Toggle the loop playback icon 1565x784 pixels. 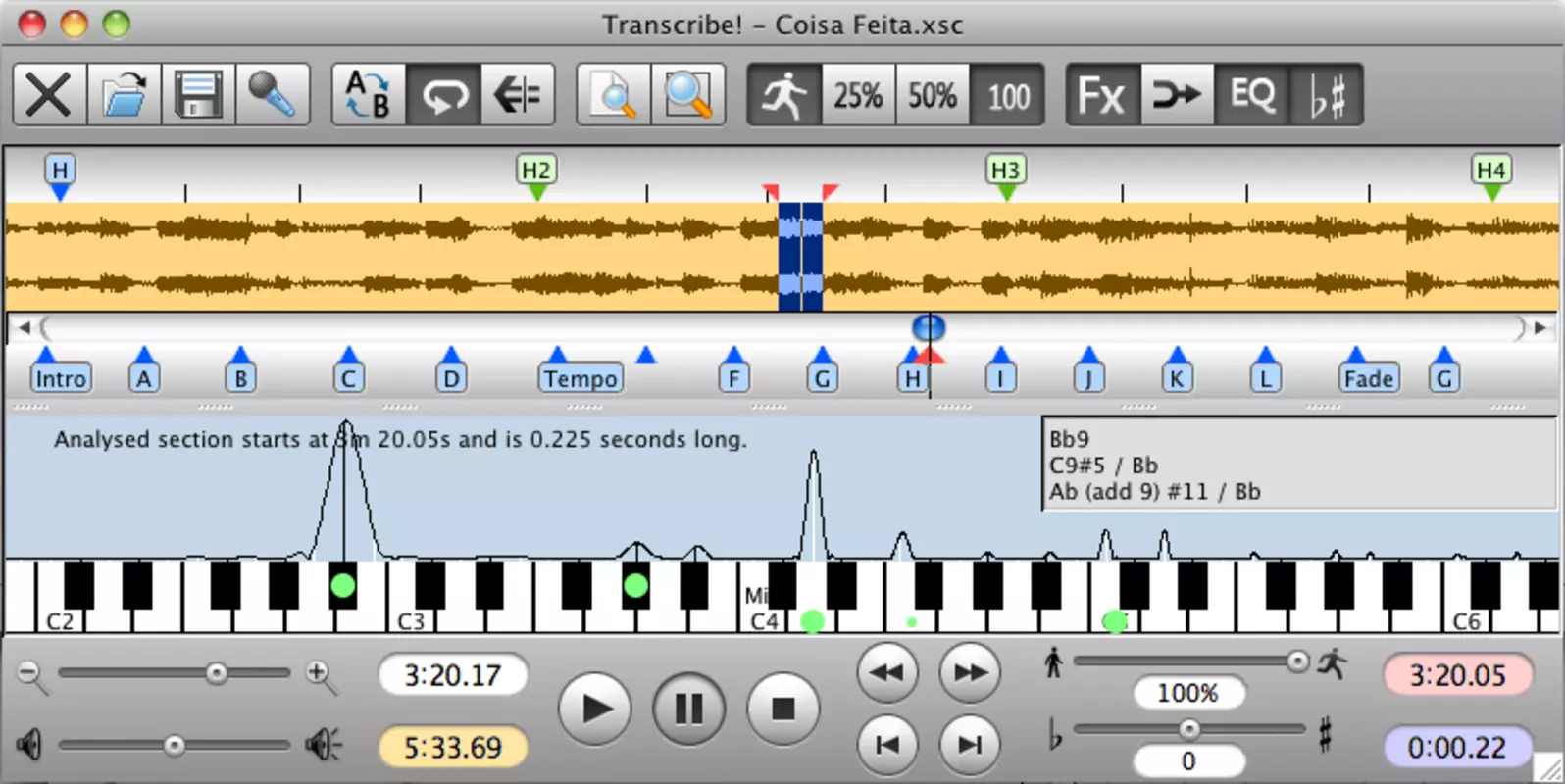point(443,95)
